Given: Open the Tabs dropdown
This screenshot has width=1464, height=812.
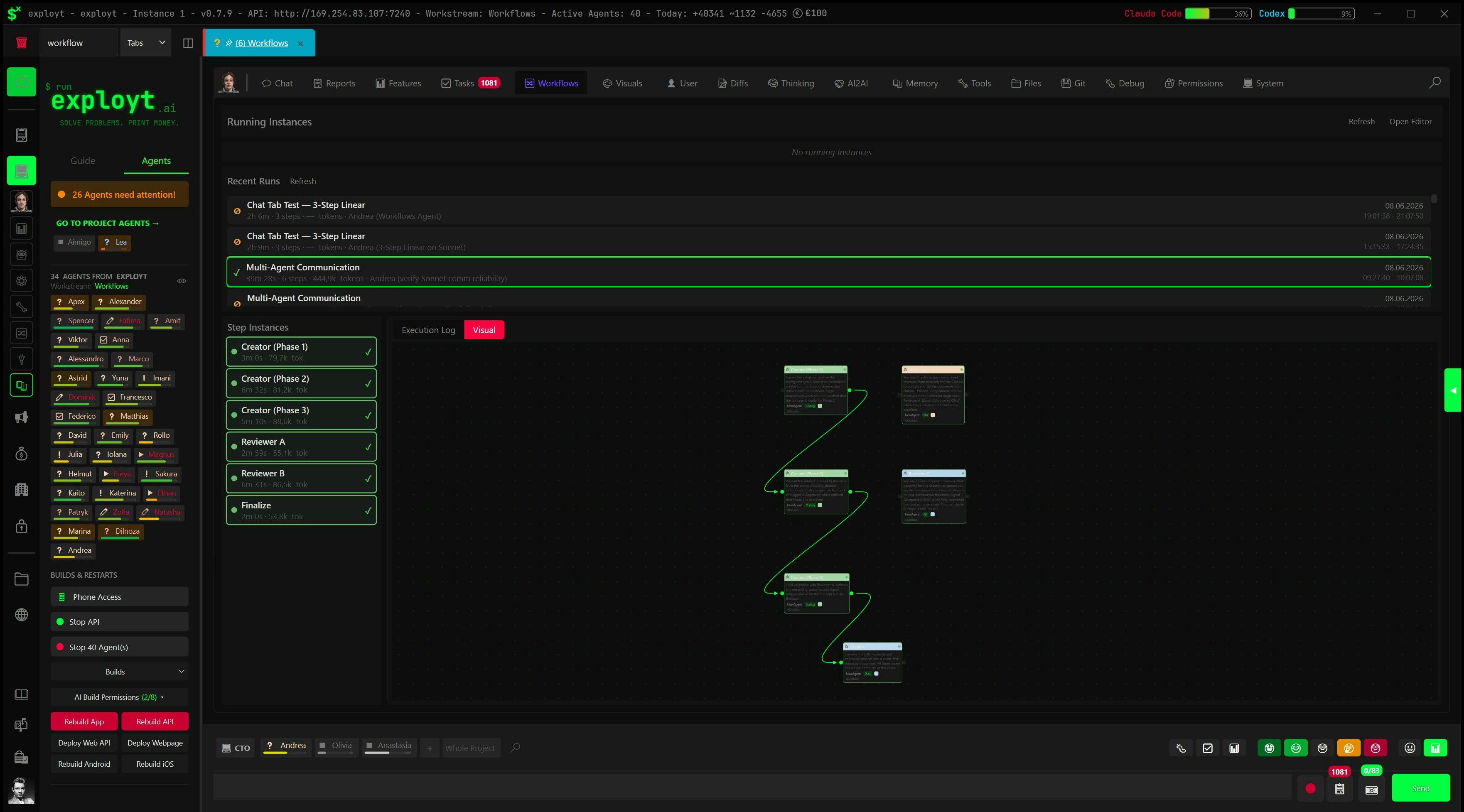Looking at the screenshot, I should coord(146,43).
